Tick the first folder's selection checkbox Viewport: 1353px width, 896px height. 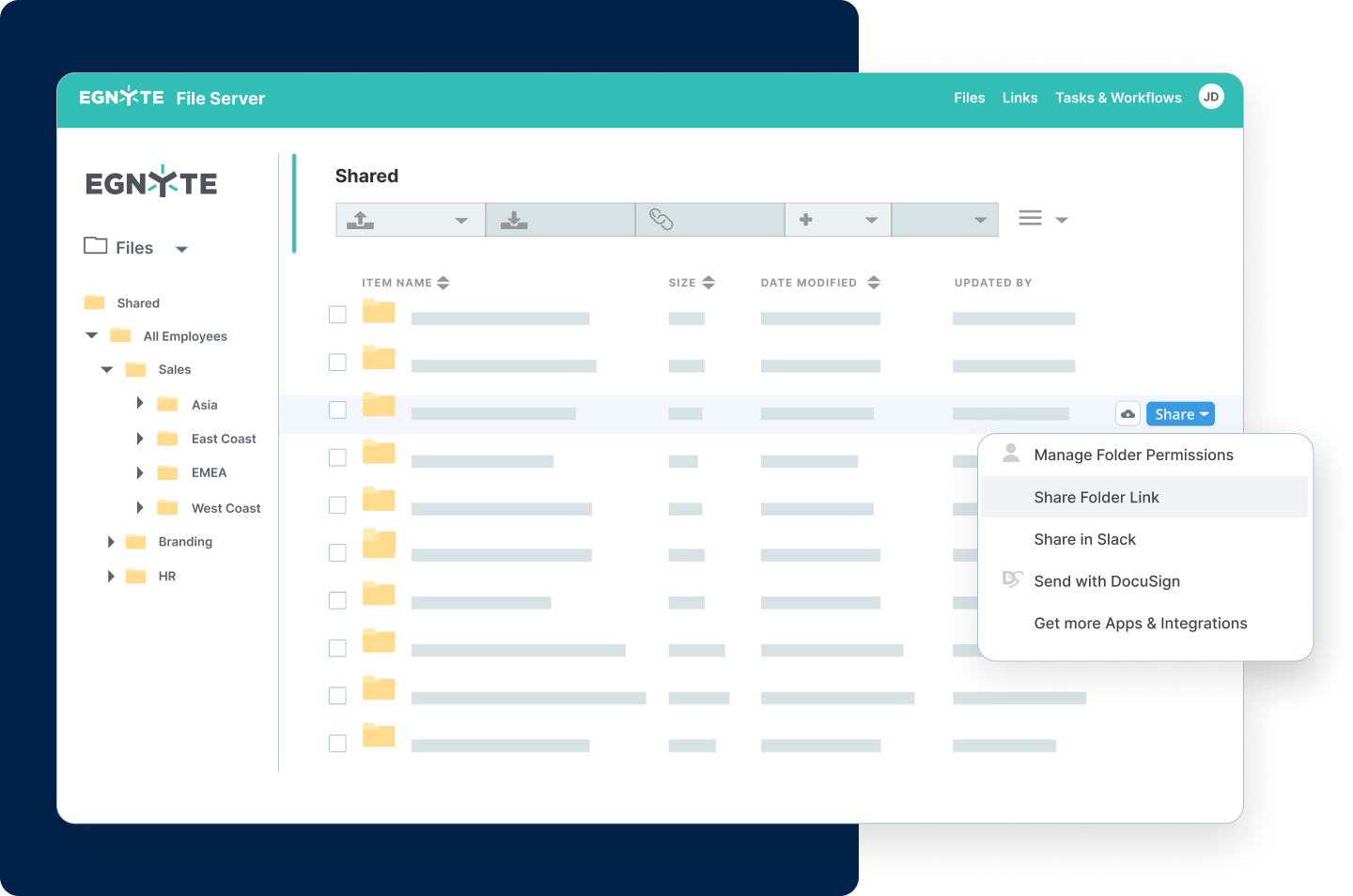tap(337, 315)
